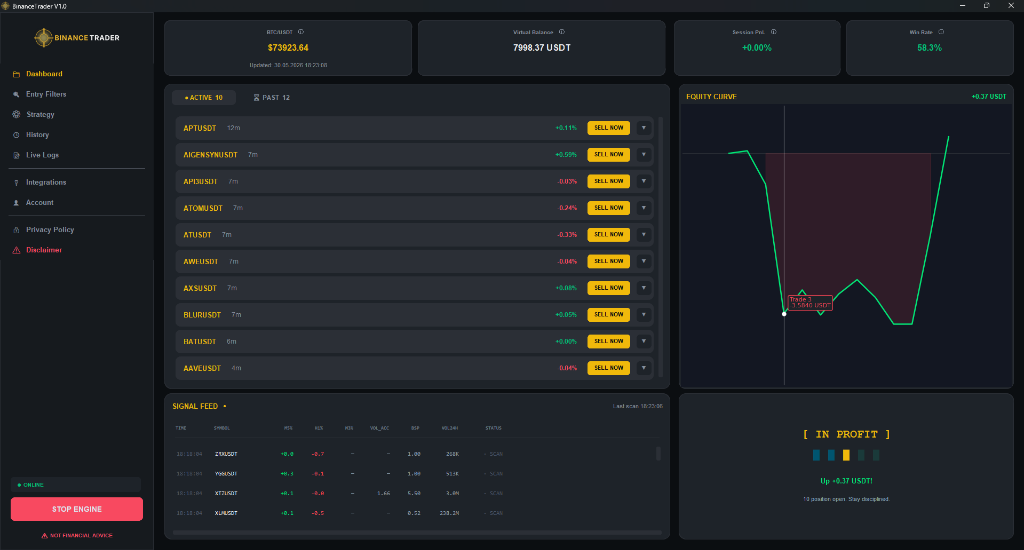Click the green online status dot
This screenshot has width=1024, height=550.
click(19, 485)
